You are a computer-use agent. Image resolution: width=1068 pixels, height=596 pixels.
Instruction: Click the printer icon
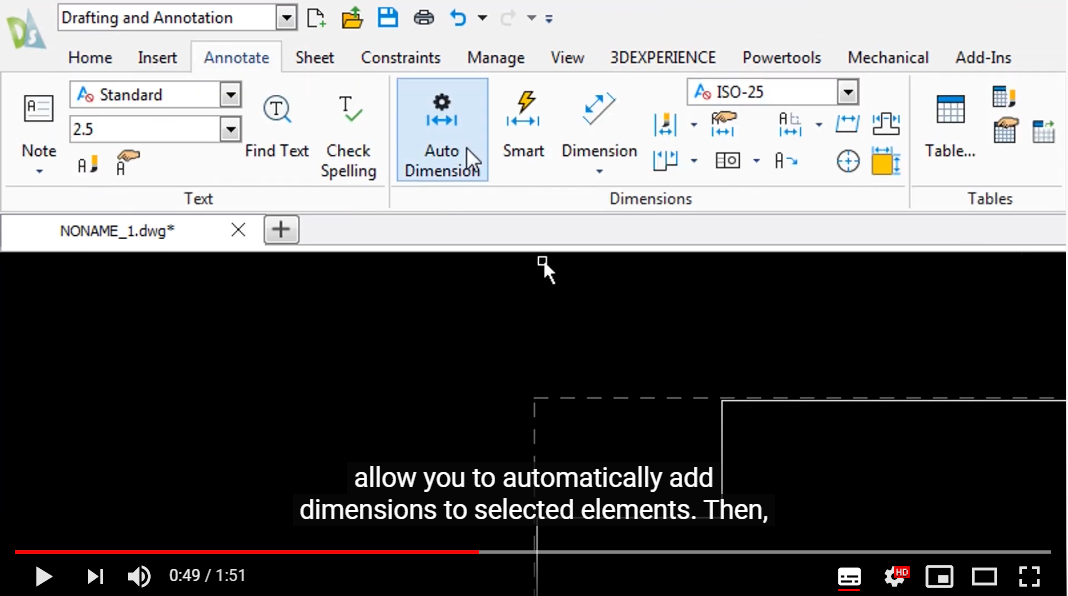(424, 18)
